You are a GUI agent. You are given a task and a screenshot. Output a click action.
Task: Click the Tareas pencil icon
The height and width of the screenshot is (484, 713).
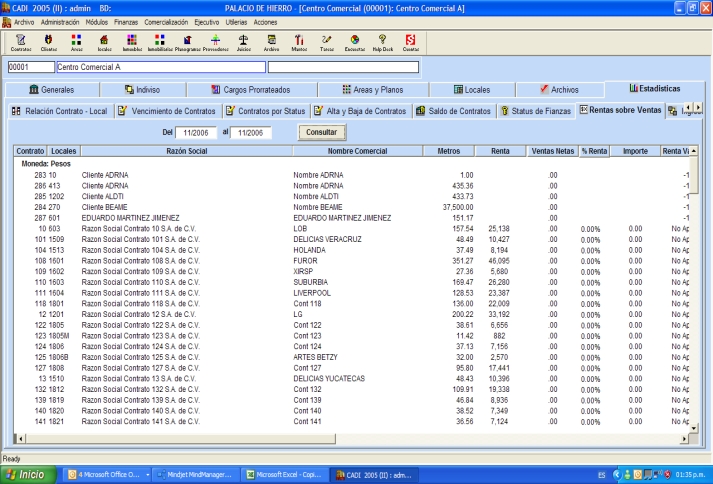(x=326, y=42)
